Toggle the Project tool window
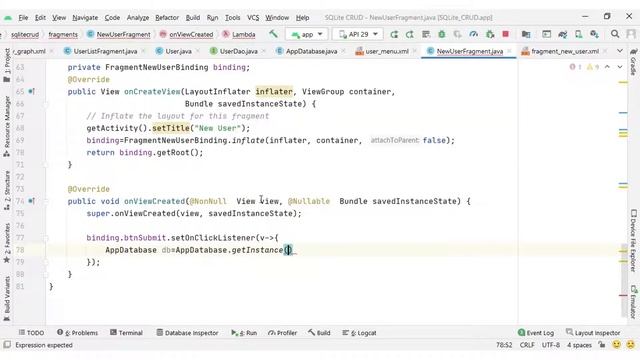 coord(7,65)
